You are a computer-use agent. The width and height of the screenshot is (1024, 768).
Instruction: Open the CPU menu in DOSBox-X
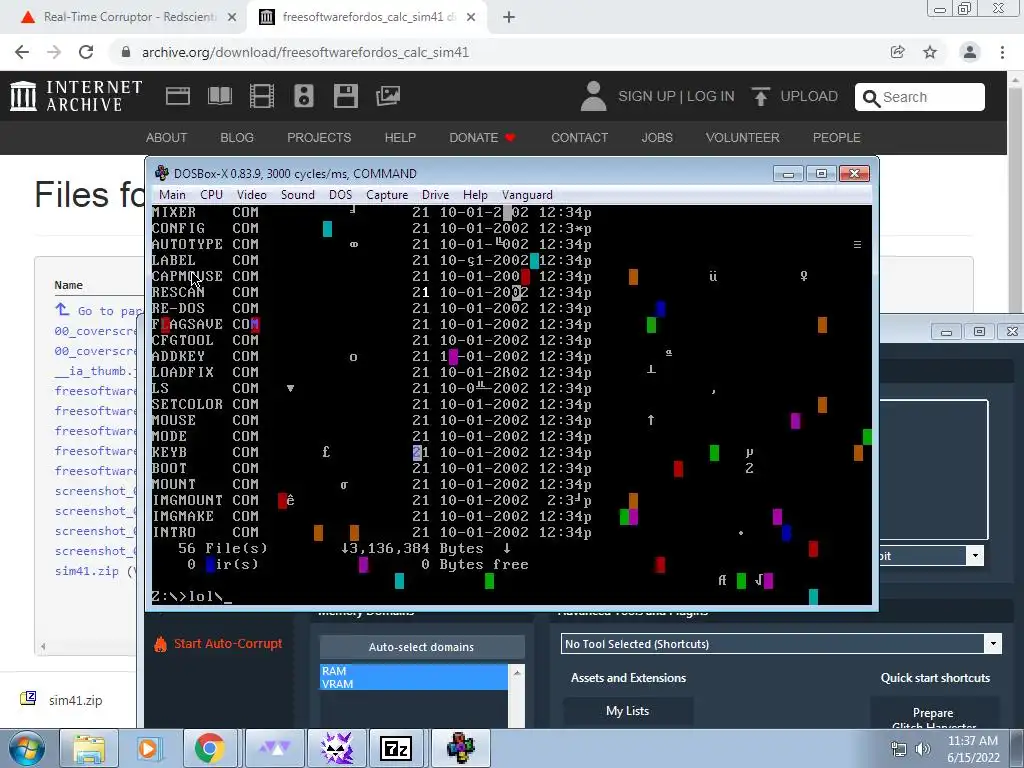point(212,195)
